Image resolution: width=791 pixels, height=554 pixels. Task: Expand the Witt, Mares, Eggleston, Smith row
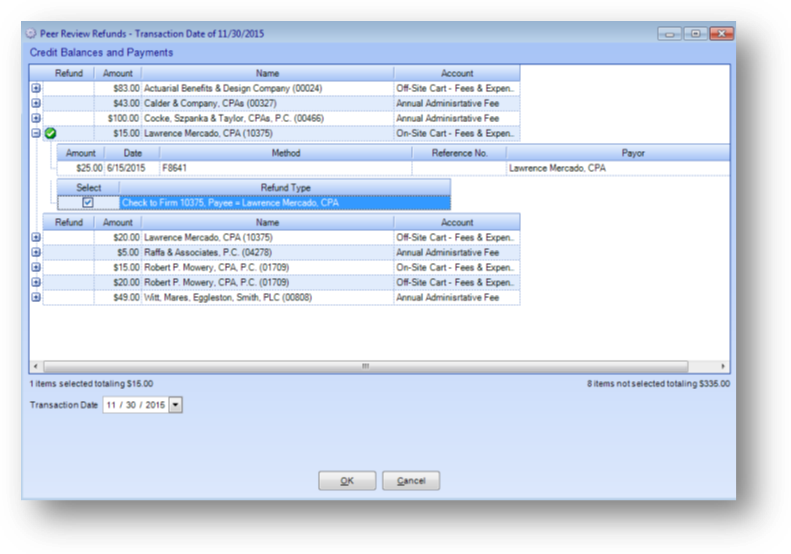(36, 297)
